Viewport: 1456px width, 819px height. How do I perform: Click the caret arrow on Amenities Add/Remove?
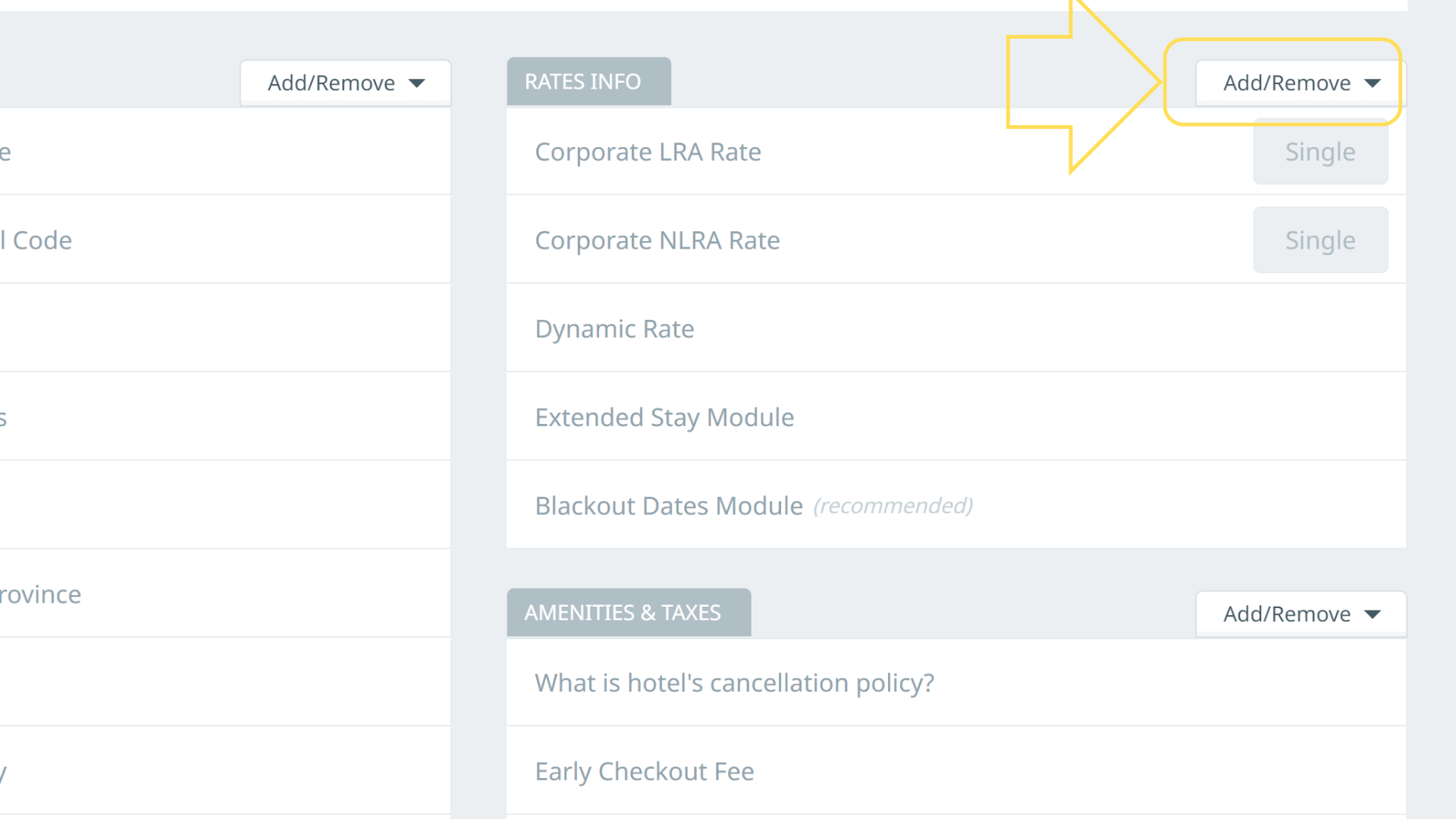(x=1373, y=613)
